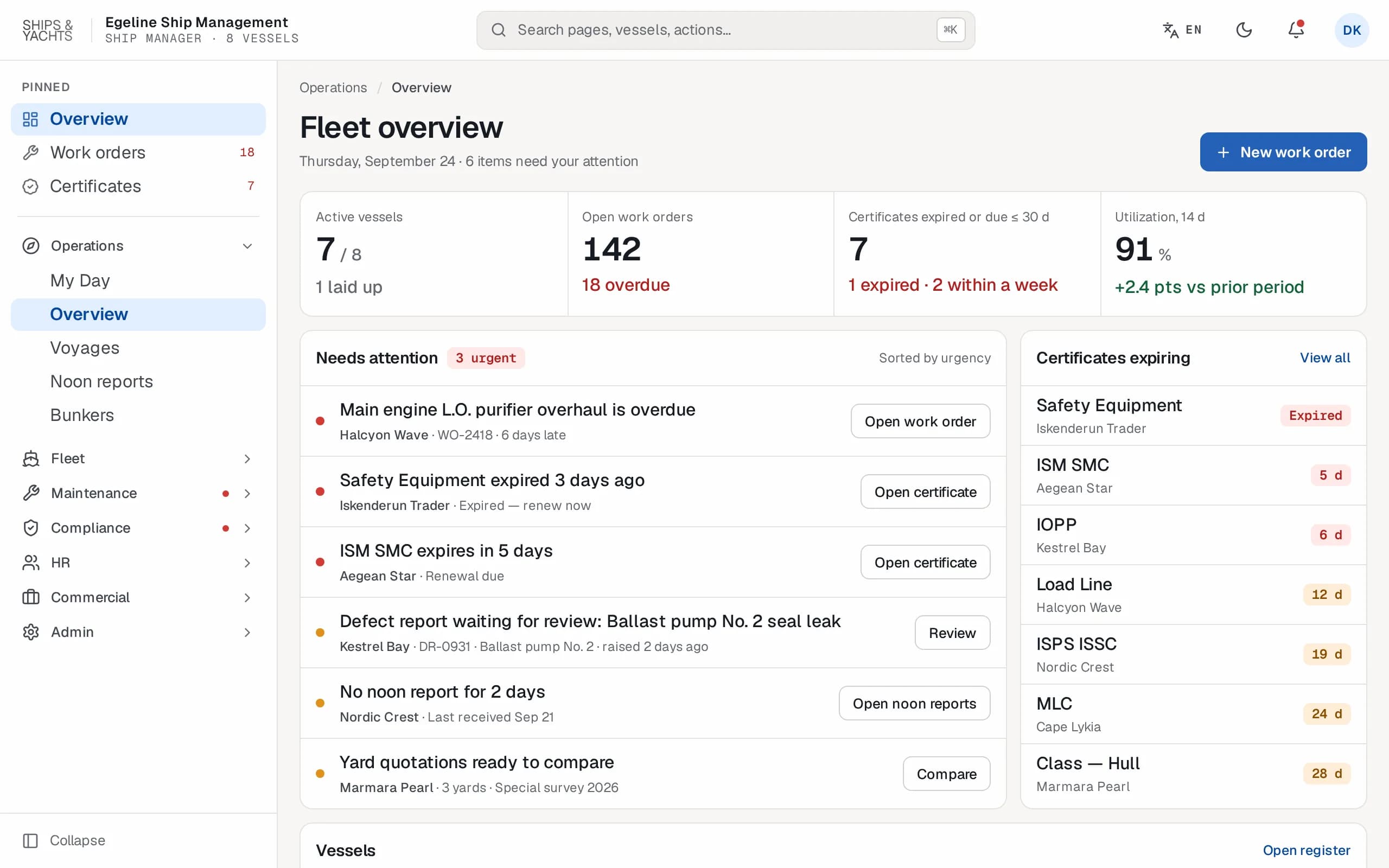
Task: Click the Work orders wrench icon
Action: click(30, 152)
